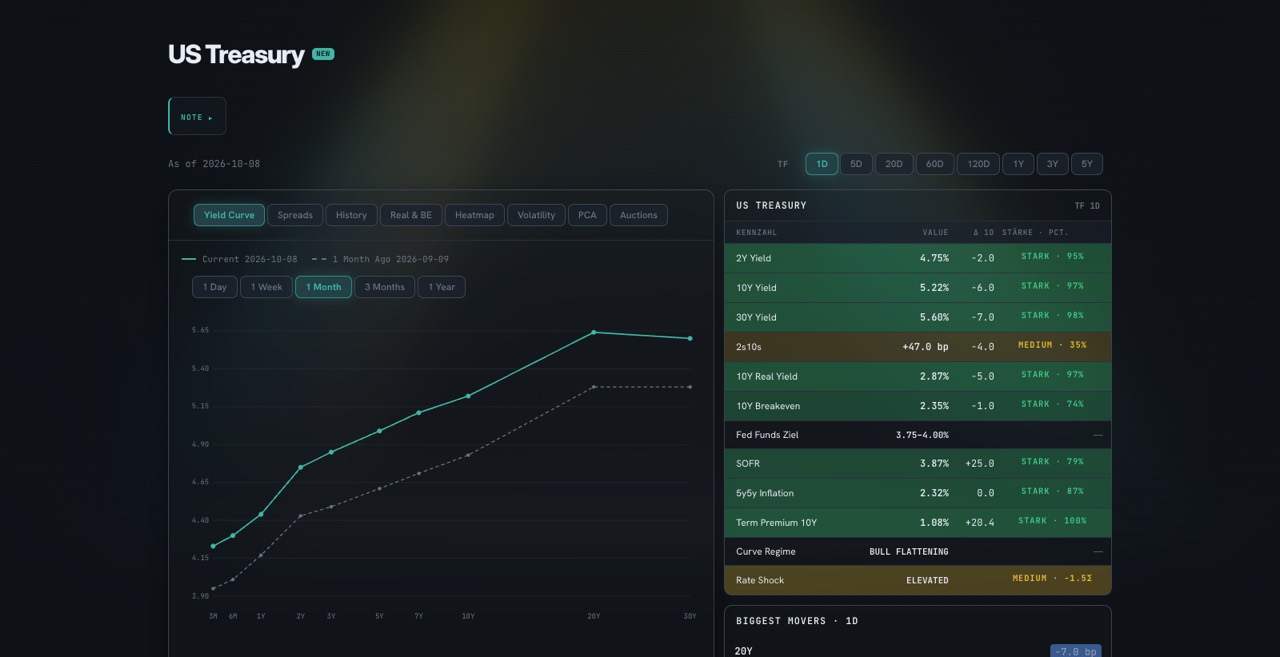Click the Curve Regime row
Viewport: 1280px width, 657px height.
click(x=917, y=551)
